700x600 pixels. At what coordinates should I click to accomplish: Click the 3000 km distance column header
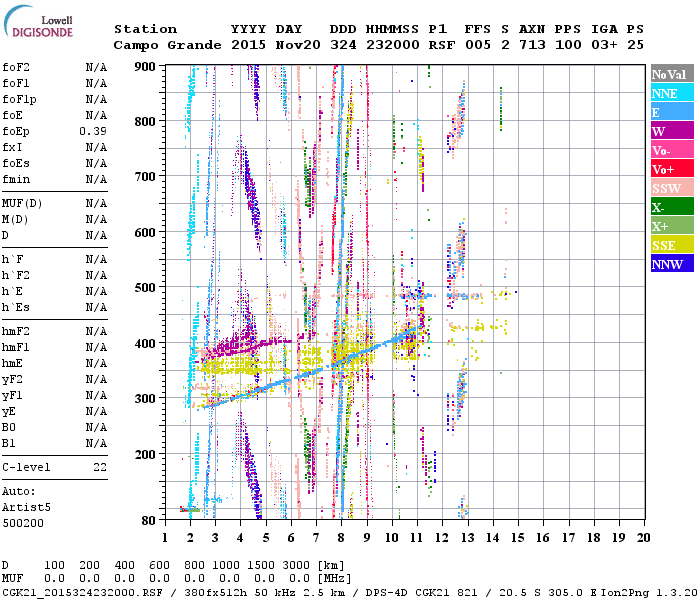(296, 565)
